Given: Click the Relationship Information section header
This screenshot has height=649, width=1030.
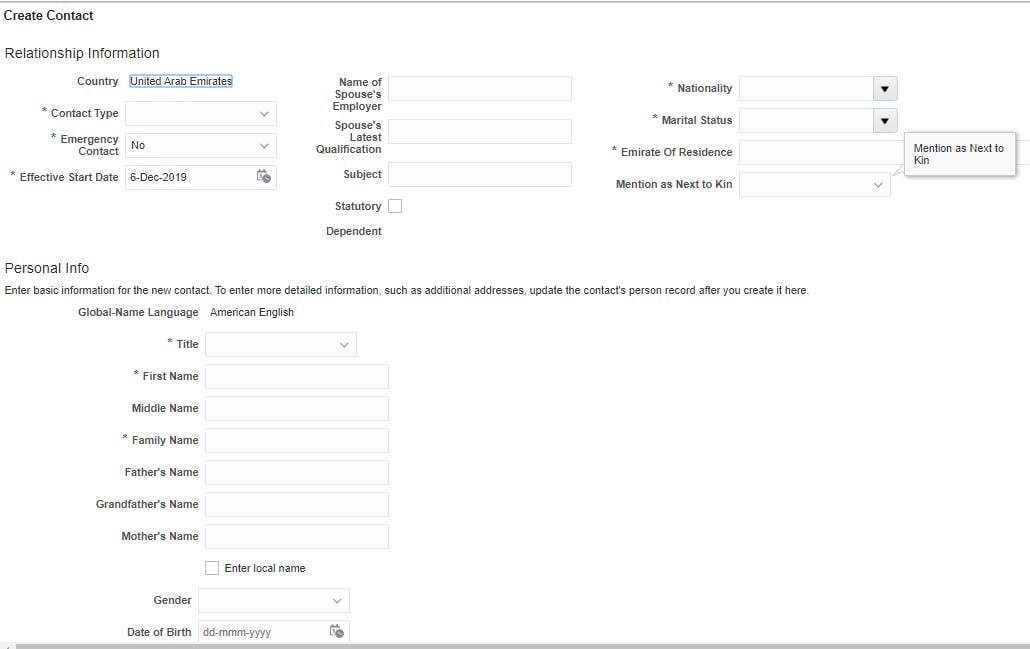Looking at the screenshot, I should pyautogui.click(x=82, y=53).
